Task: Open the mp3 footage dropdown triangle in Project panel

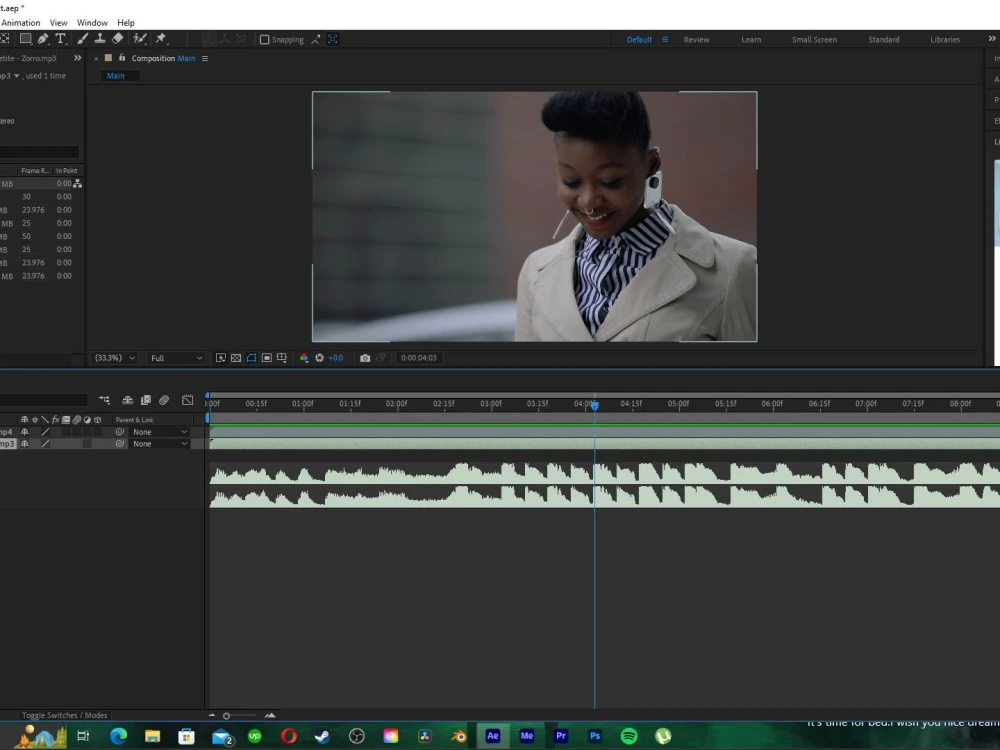Action: 17,76
